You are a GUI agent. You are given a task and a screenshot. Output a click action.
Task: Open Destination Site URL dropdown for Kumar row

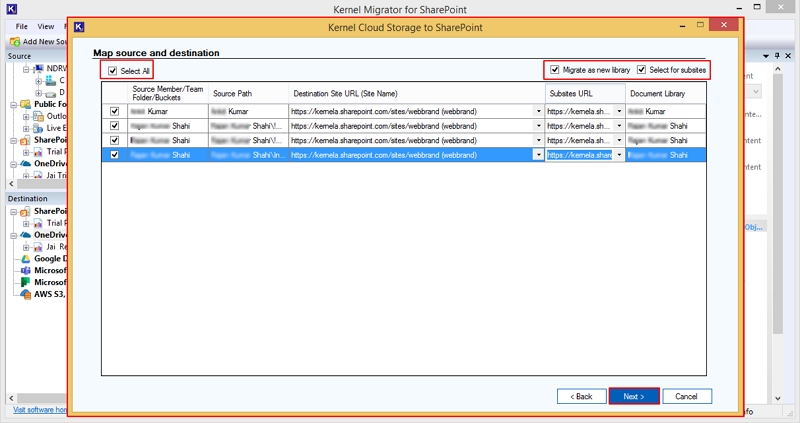(538, 111)
